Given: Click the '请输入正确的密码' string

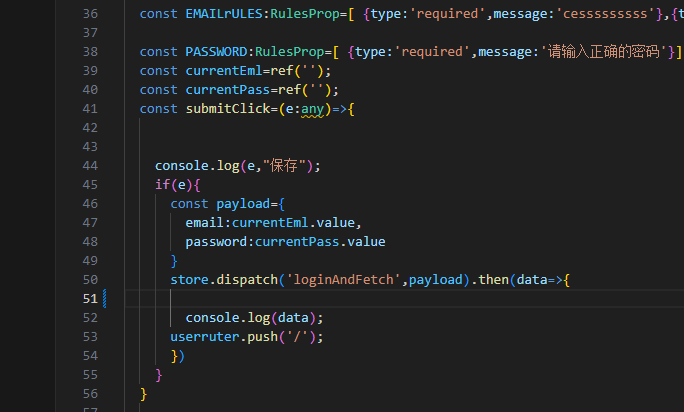Looking at the screenshot, I should click(x=604, y=52).
